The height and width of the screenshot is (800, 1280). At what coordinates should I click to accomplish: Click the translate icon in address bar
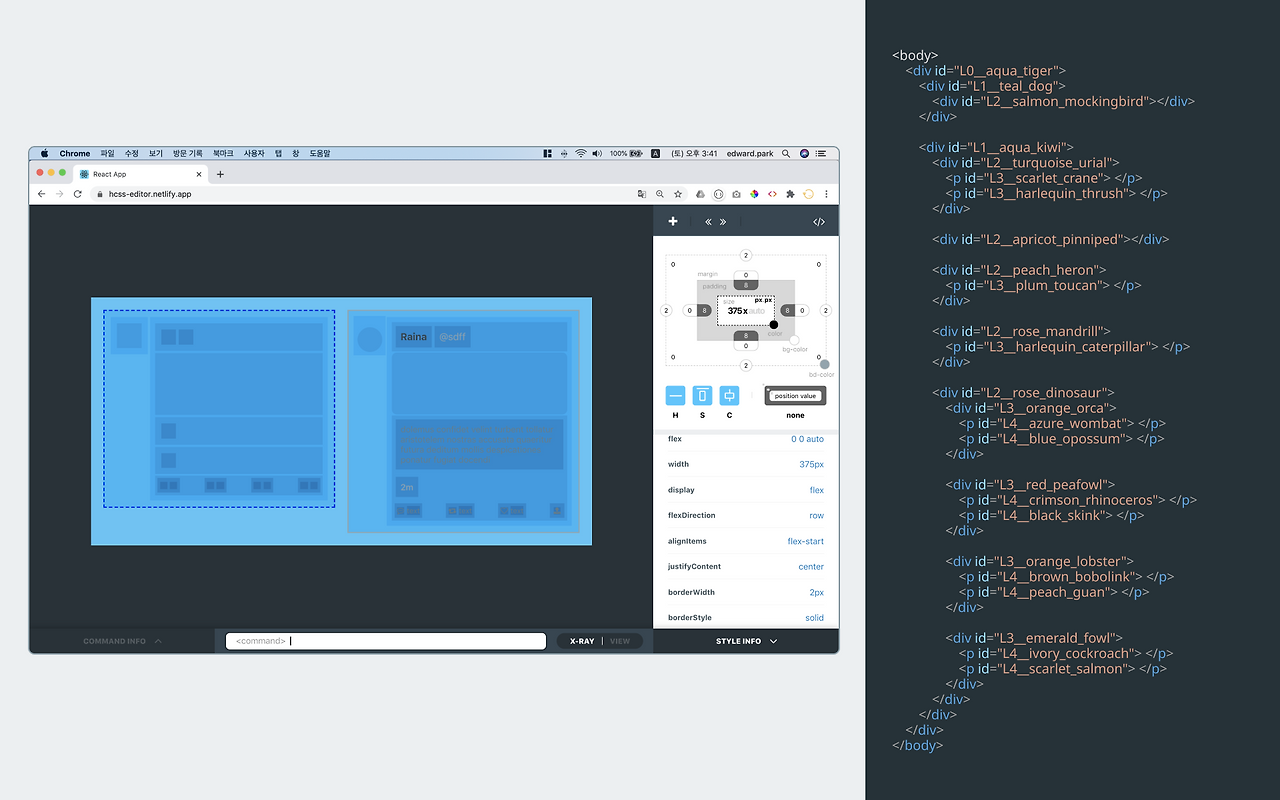coord(642,194)
